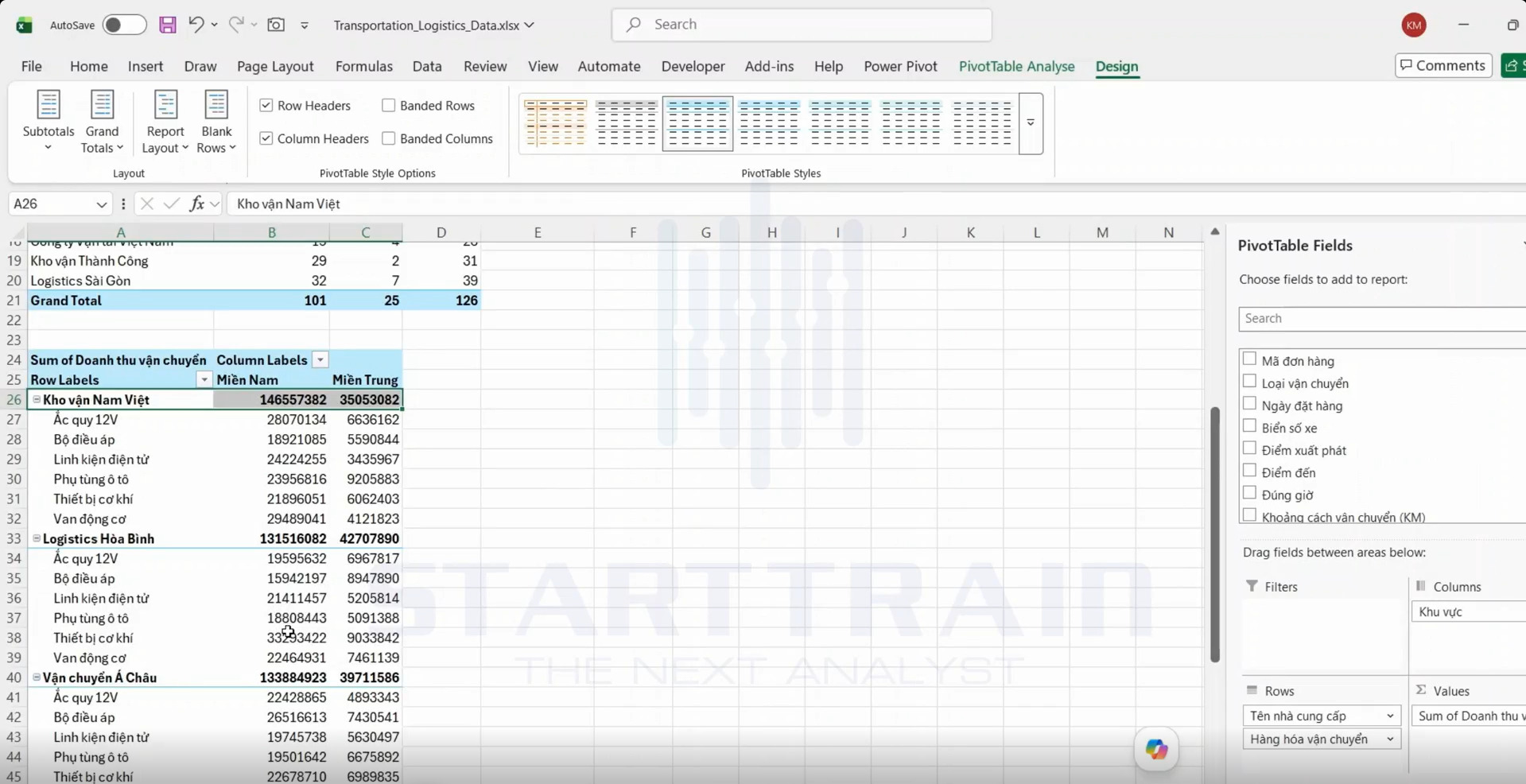Check the Mã đơn hàng field
This screenshot has height=784, width=1526.
[x=1249, y=359]
